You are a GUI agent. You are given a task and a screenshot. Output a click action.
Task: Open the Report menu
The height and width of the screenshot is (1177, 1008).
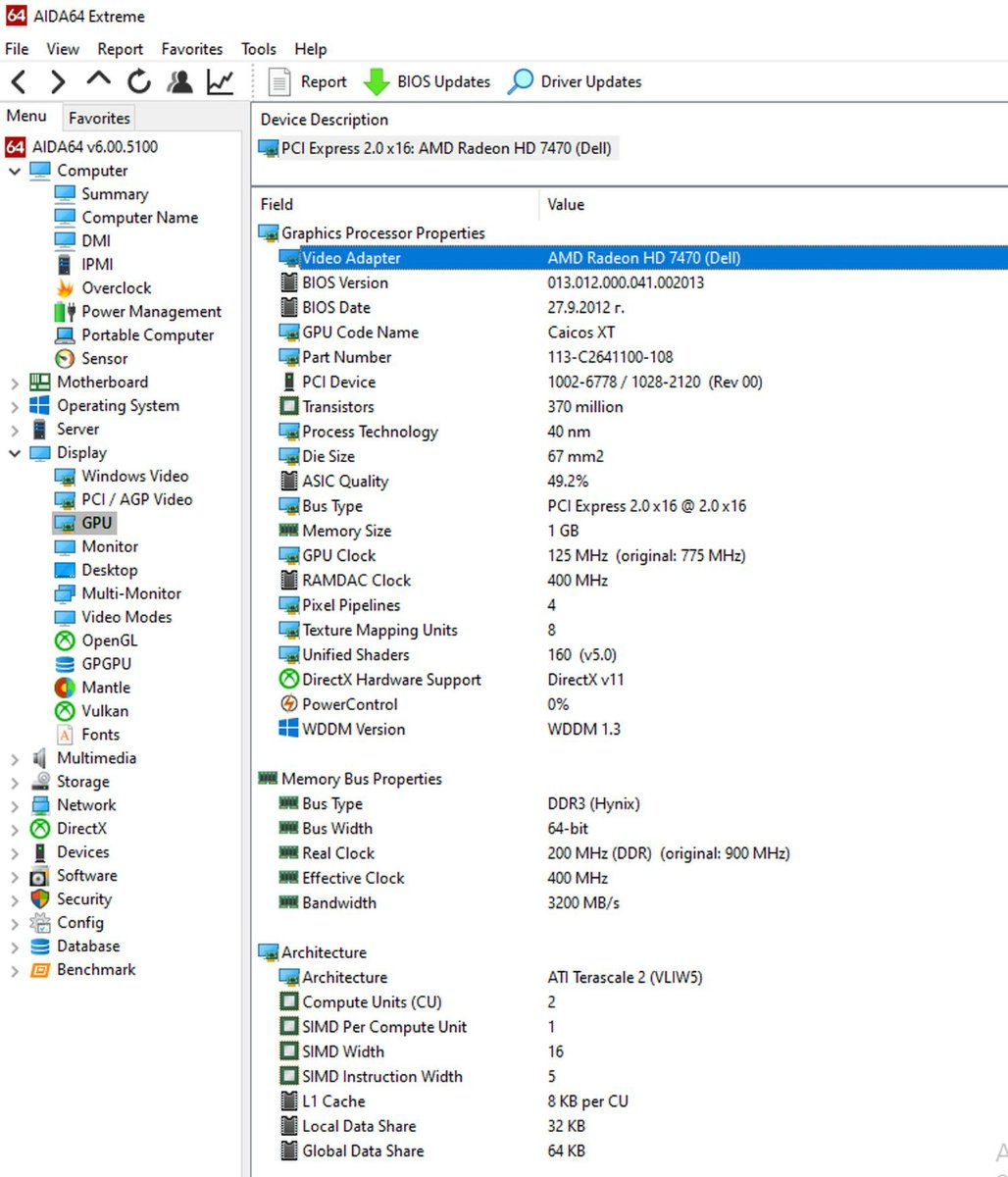click(x=121, y=49)
